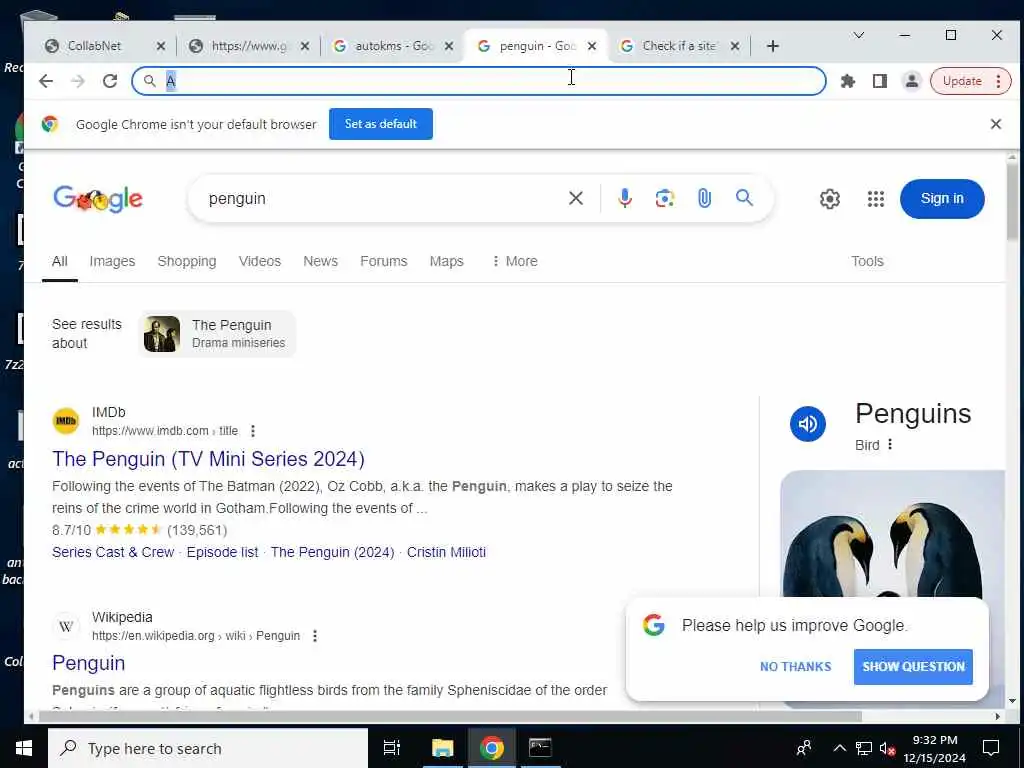
Task: Open the Maps search filter
Action: 447,261
